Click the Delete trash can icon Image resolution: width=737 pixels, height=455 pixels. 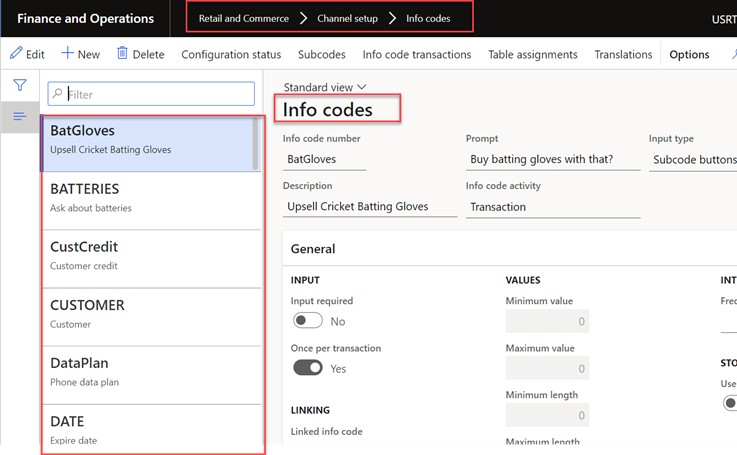click(x=122, y=53)
